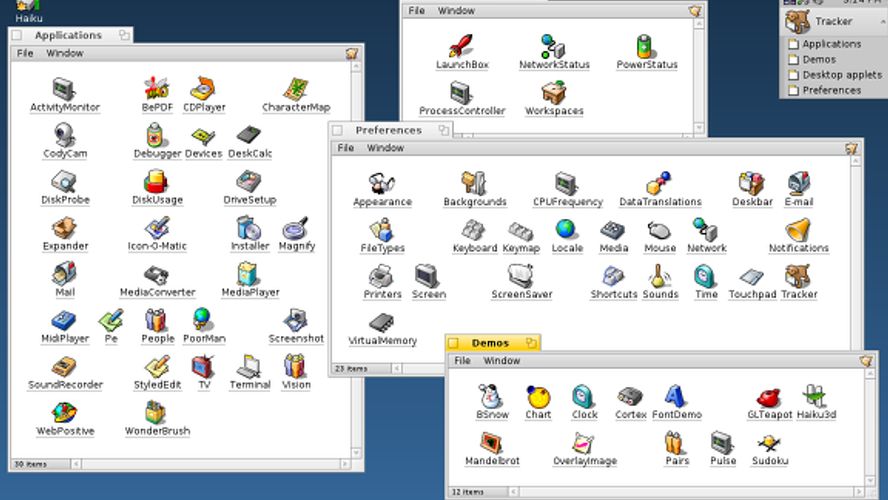Open the Keymap preference icon
888x500 pixels.
tap(520, 230)
